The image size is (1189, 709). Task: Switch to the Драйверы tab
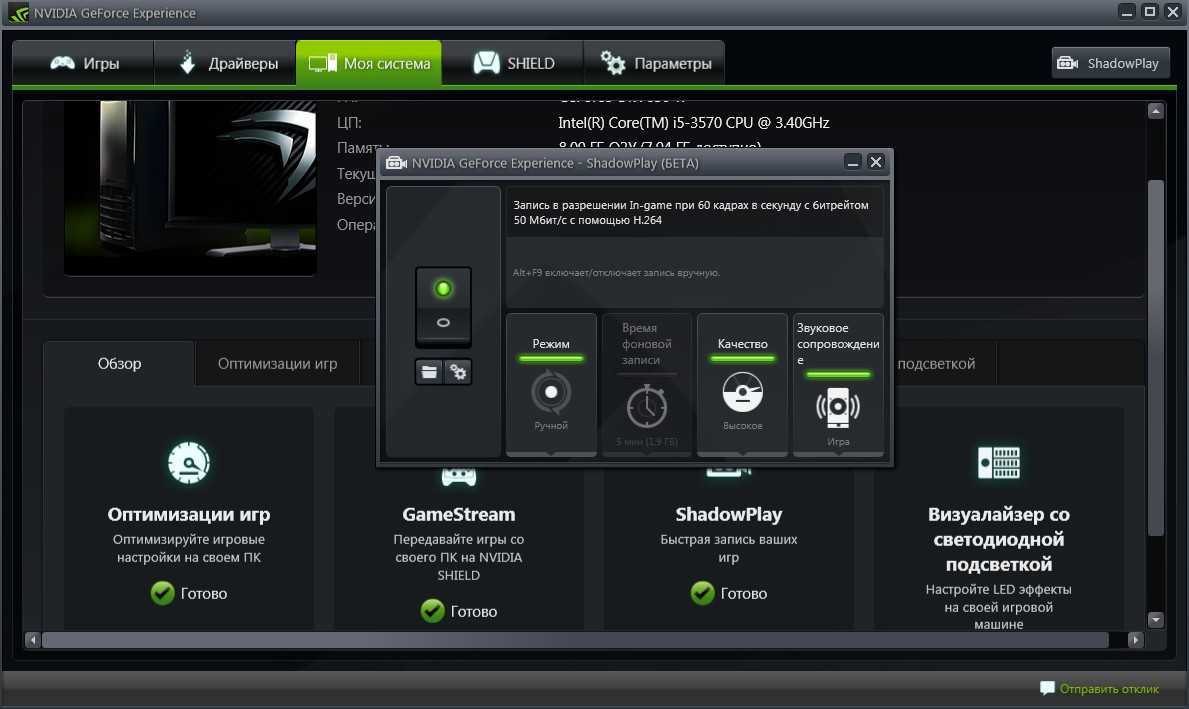point(225,64)
